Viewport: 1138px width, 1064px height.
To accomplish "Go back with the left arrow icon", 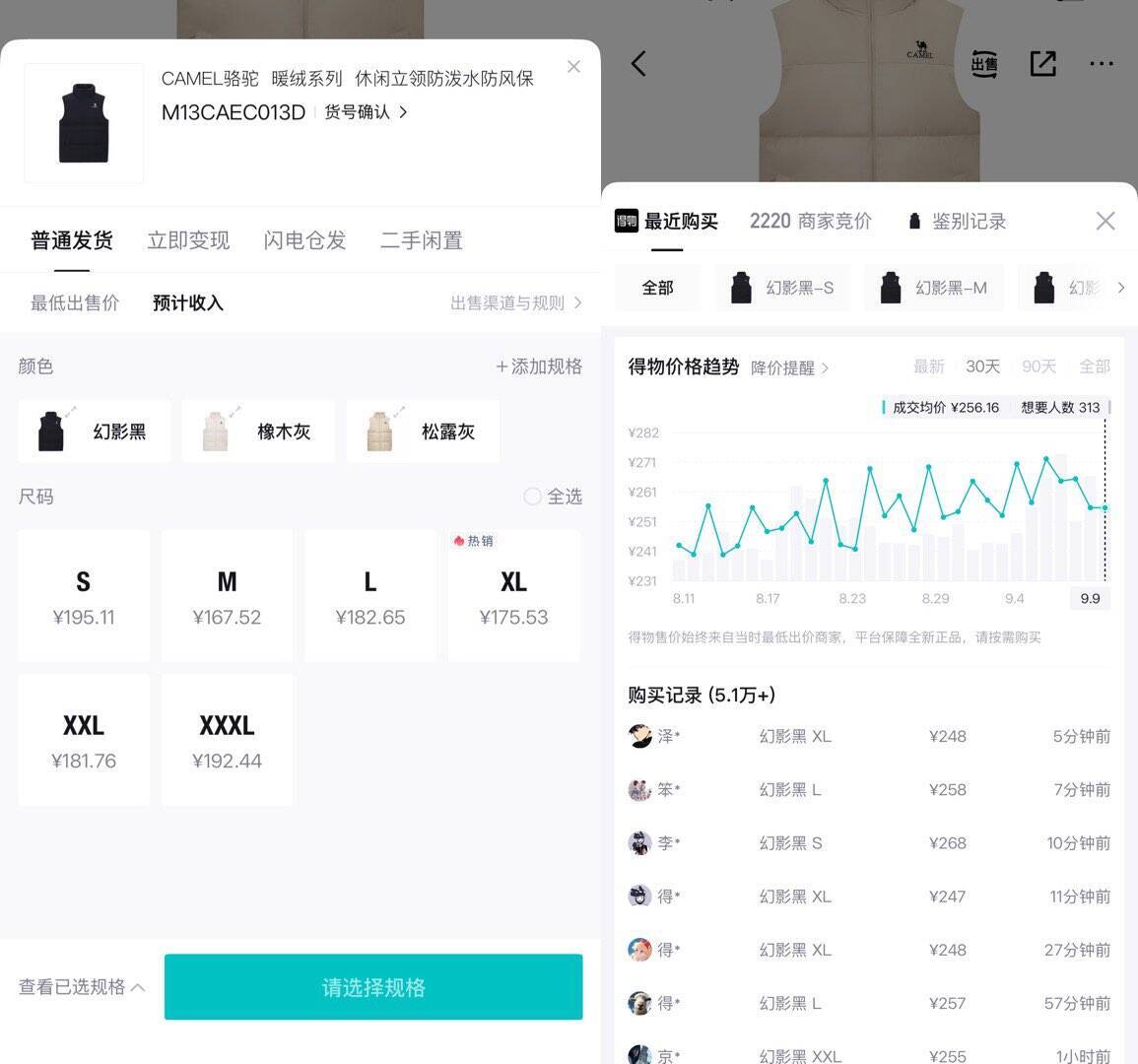I will 638,64.
